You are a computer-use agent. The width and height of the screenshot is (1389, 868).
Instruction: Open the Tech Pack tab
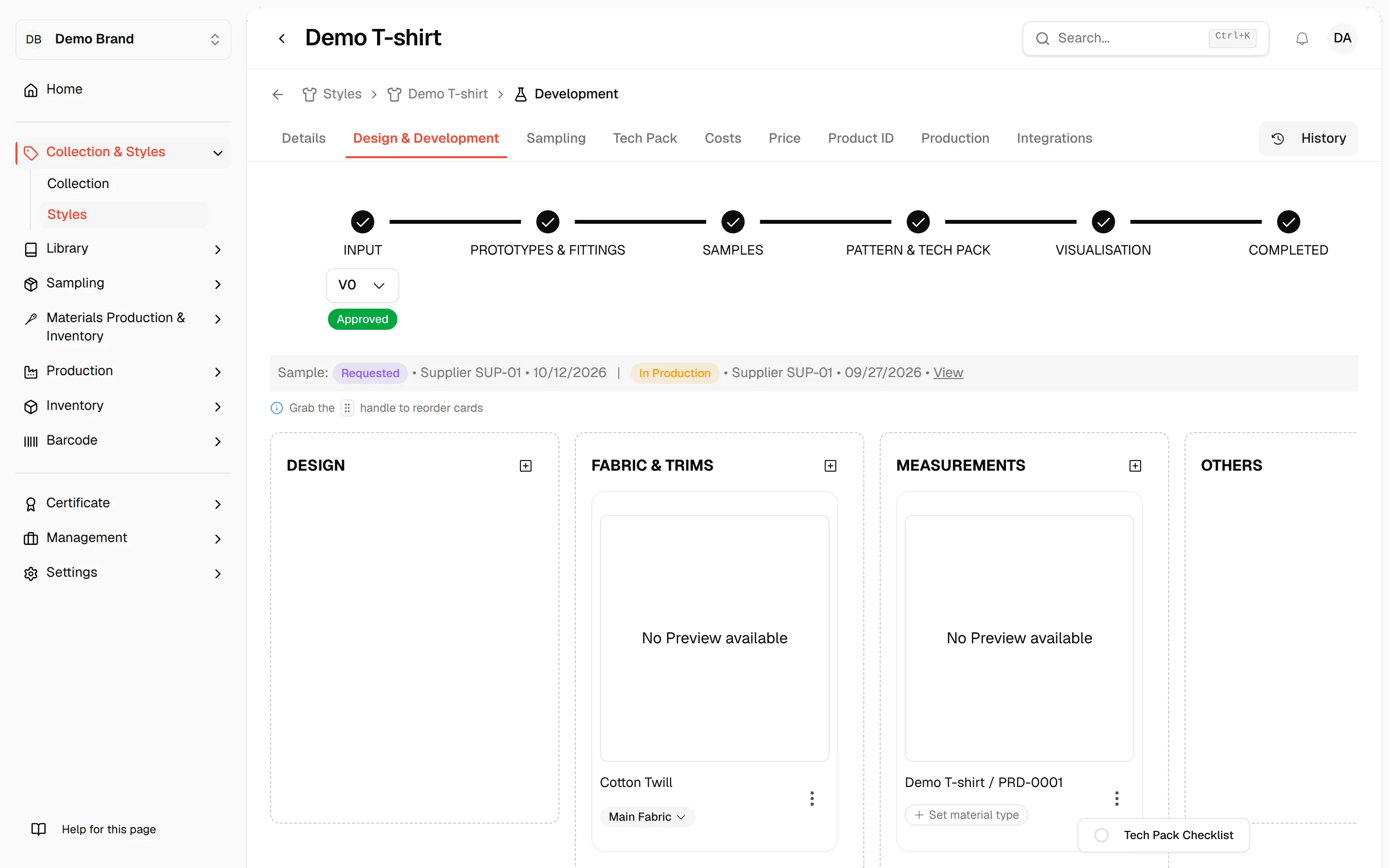(x=644, y=138)
